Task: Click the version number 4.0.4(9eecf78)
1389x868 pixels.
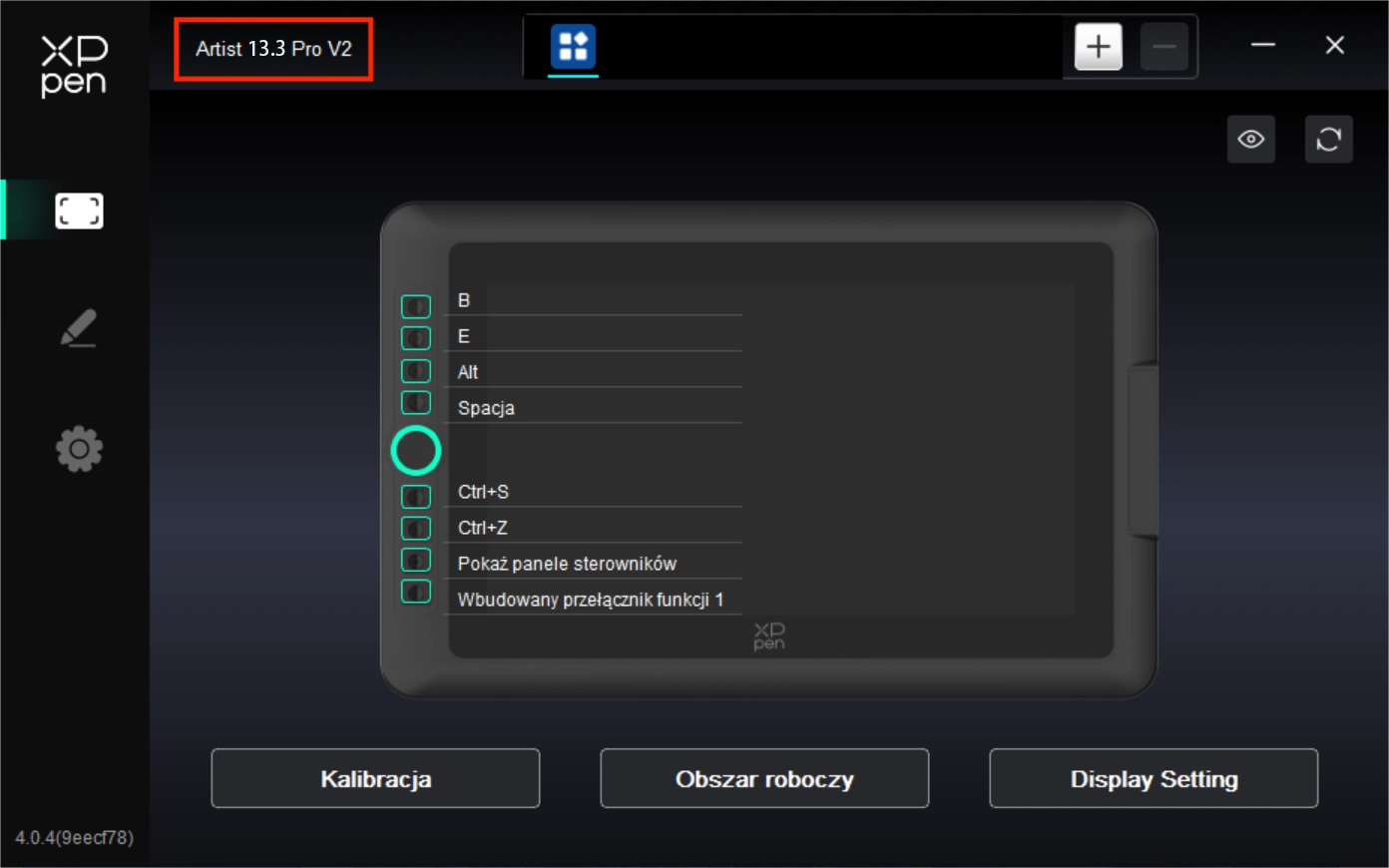Action: tap(74, 837)
